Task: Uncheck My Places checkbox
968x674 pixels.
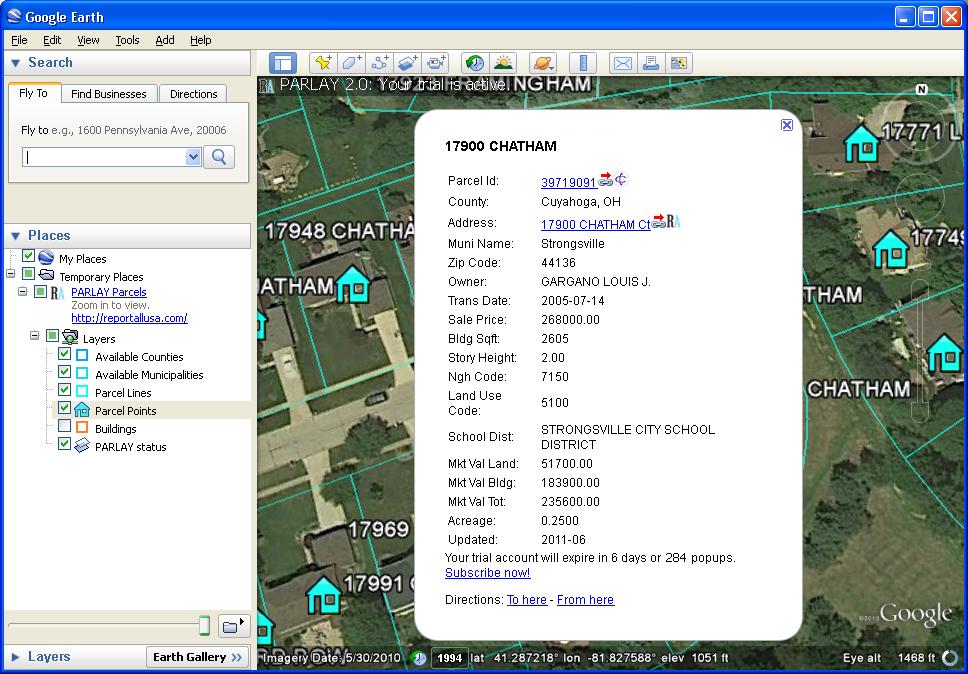Action: [x=28, y=256]
